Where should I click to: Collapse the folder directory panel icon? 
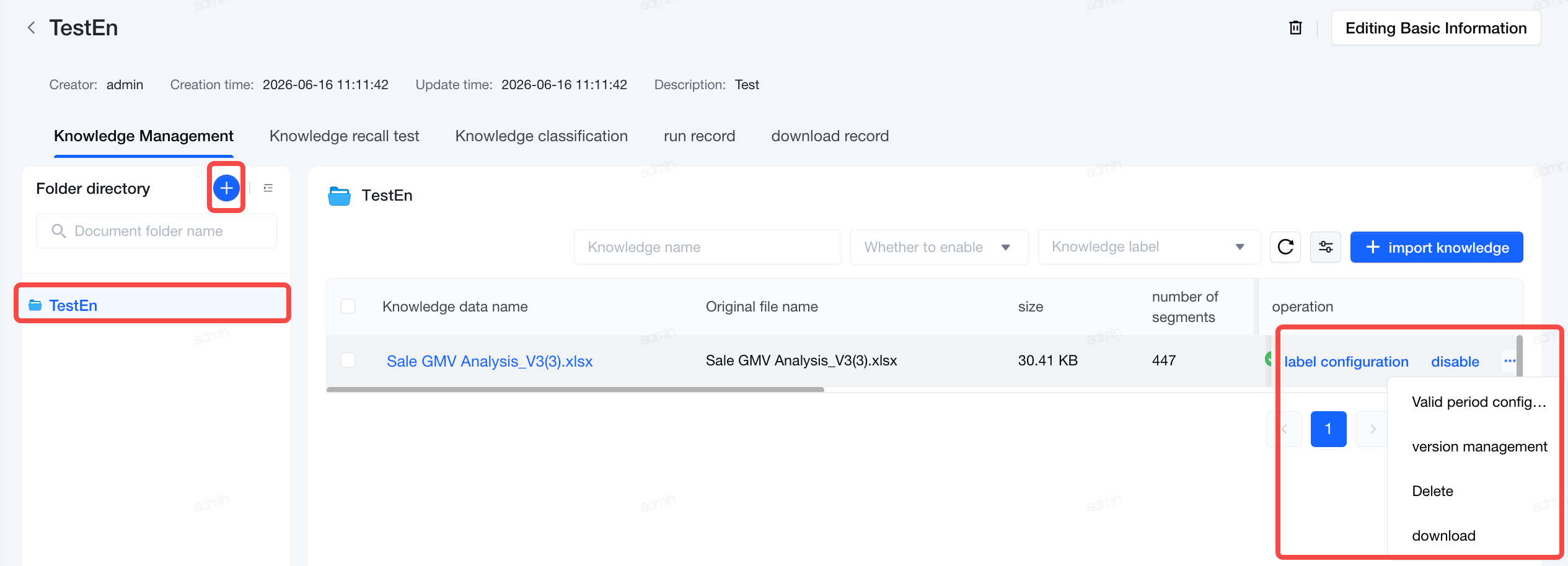(x=268, y=188)
